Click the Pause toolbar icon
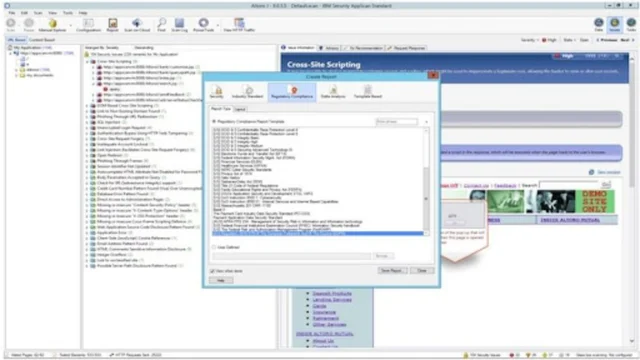The image size is (640, 360). click(29, 24)
